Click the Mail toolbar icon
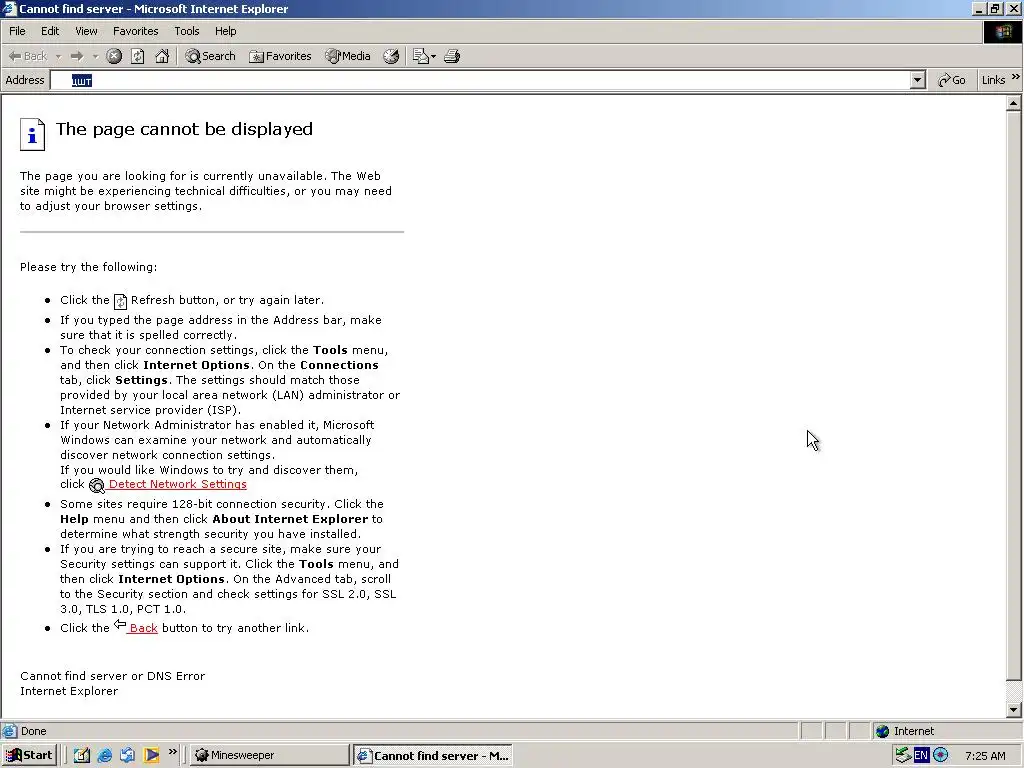Screen dimensions: 1024x768 tap(420, 56)
